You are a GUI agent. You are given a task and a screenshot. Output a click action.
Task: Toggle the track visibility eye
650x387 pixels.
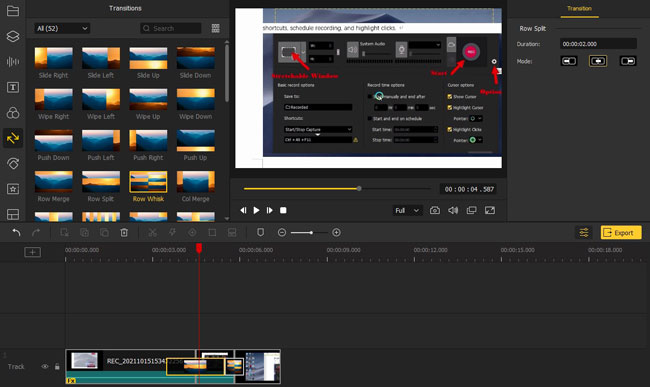45,366
